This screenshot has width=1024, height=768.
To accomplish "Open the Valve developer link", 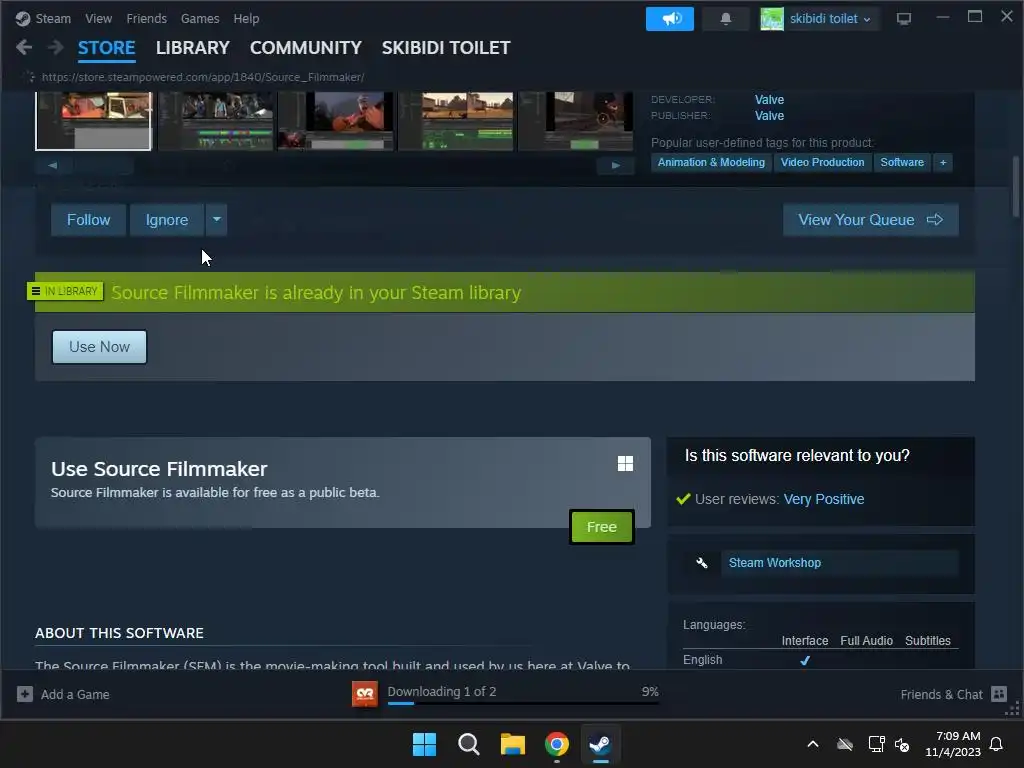I will [x=769, y=99].
